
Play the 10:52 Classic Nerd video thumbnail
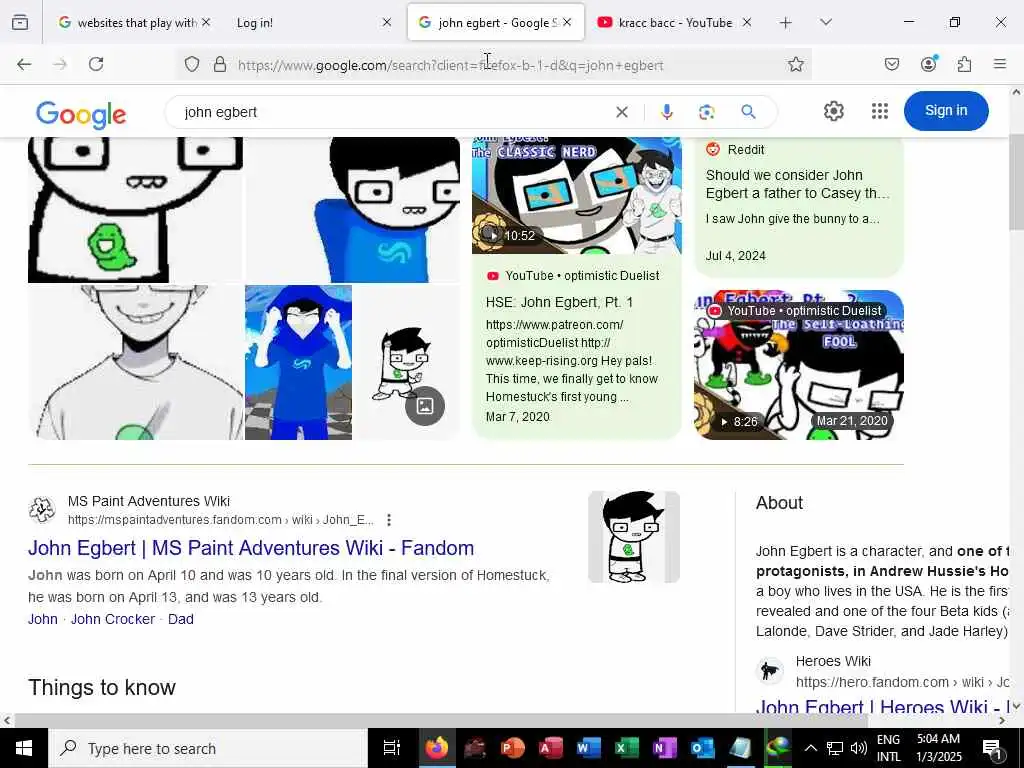pos(577,195)
